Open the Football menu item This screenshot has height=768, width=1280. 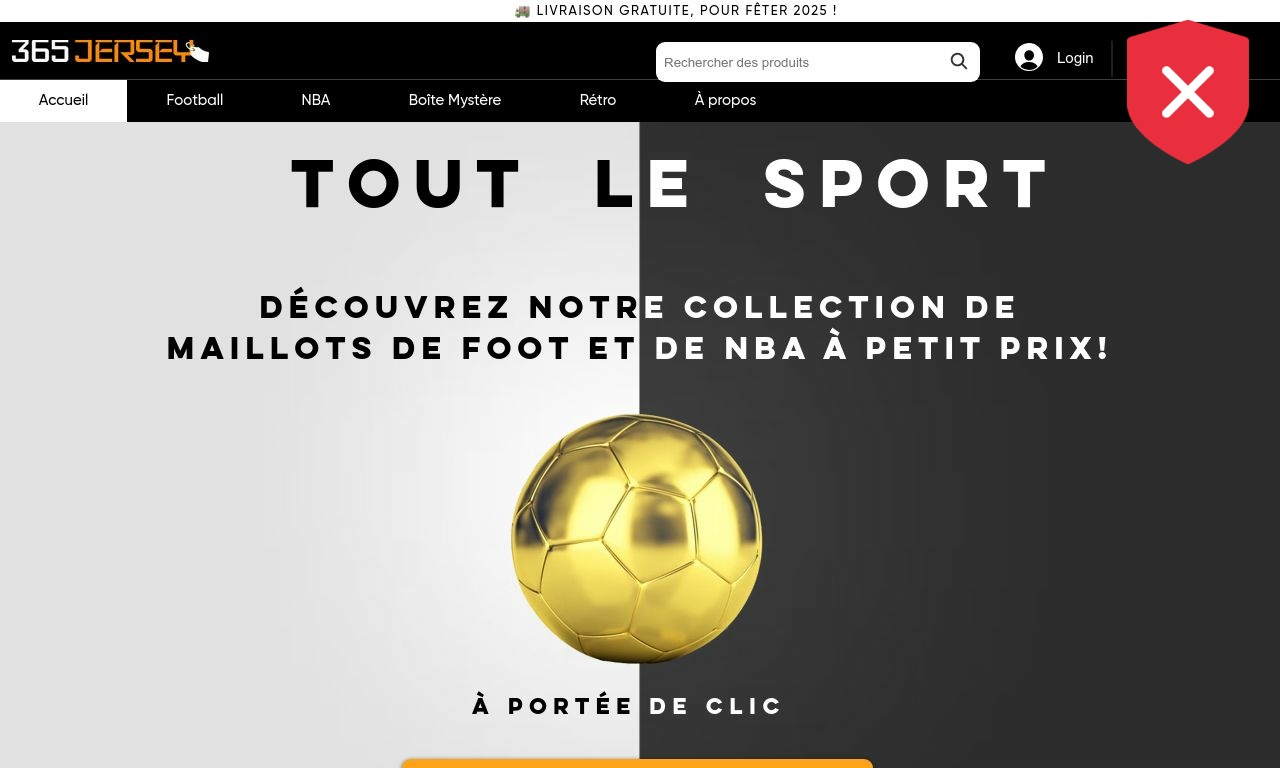point(195,101)
